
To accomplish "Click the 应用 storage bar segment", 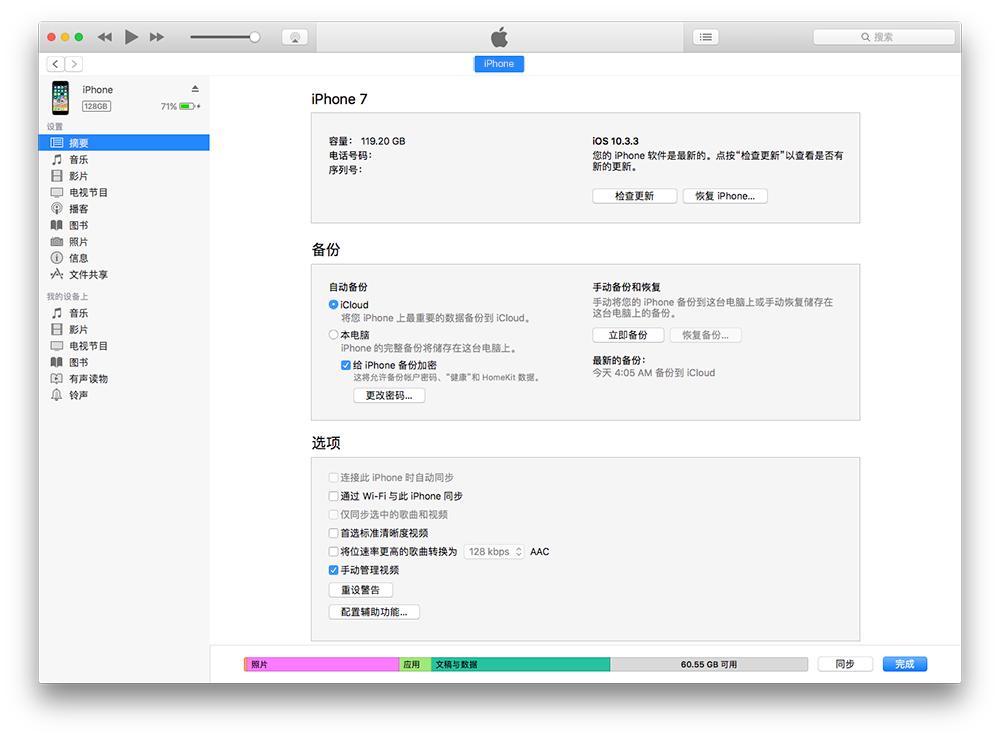I will pyautogui.click(x=415, y=664).
